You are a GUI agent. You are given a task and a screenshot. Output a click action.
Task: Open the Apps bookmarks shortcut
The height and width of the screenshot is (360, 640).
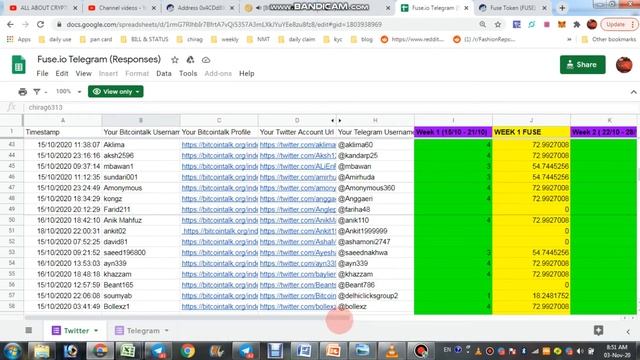tap(19, 40)
